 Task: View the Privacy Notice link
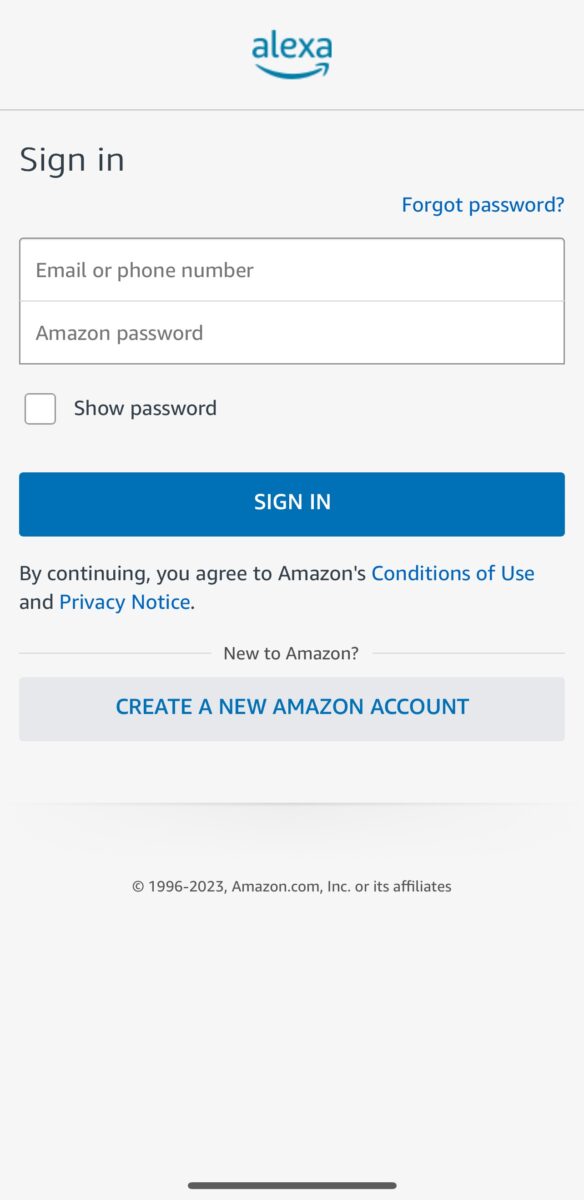pos(125,602)
